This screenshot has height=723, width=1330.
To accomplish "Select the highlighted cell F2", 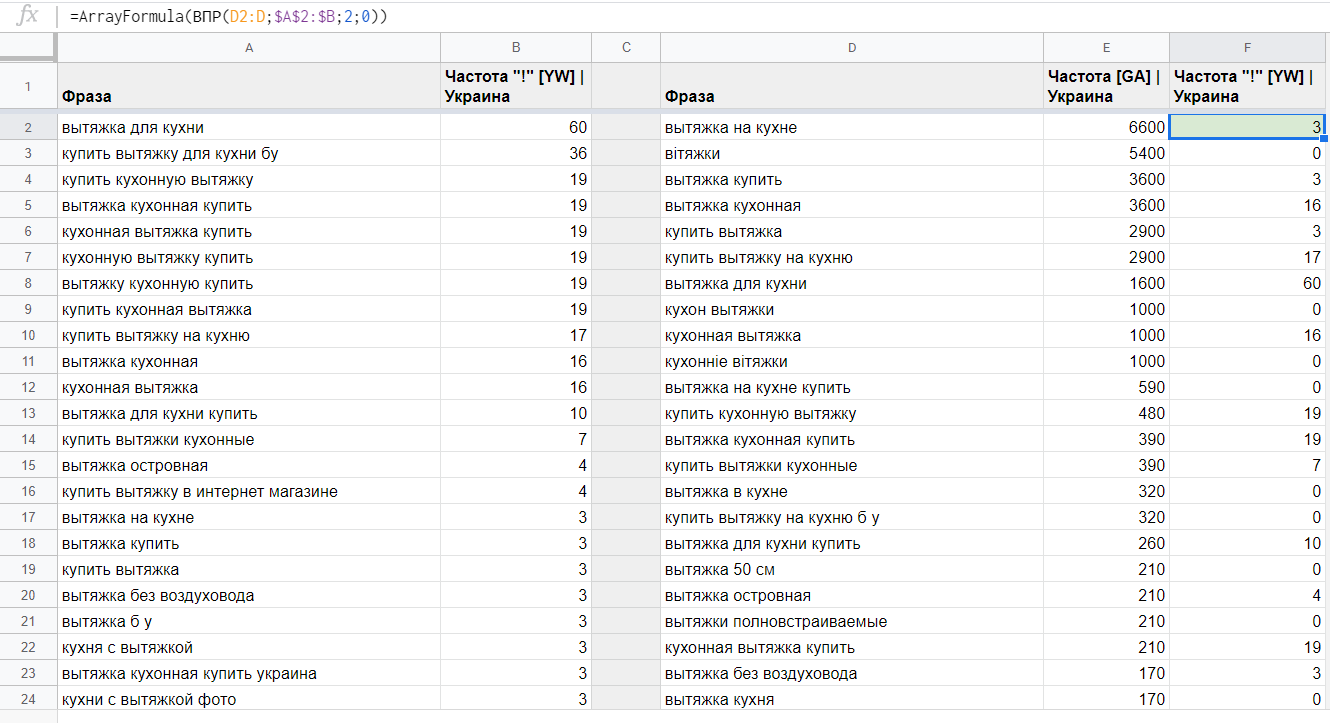I will coord(1247,128).
